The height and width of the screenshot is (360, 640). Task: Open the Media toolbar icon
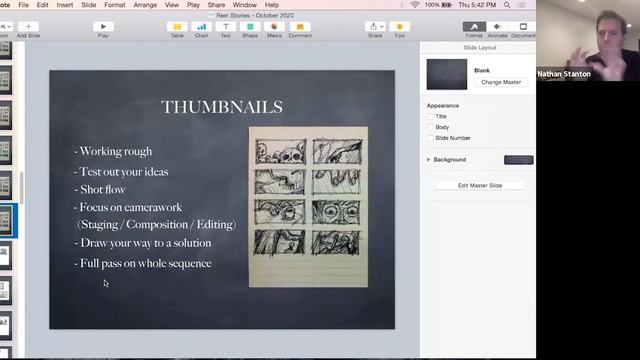(274, 27)
